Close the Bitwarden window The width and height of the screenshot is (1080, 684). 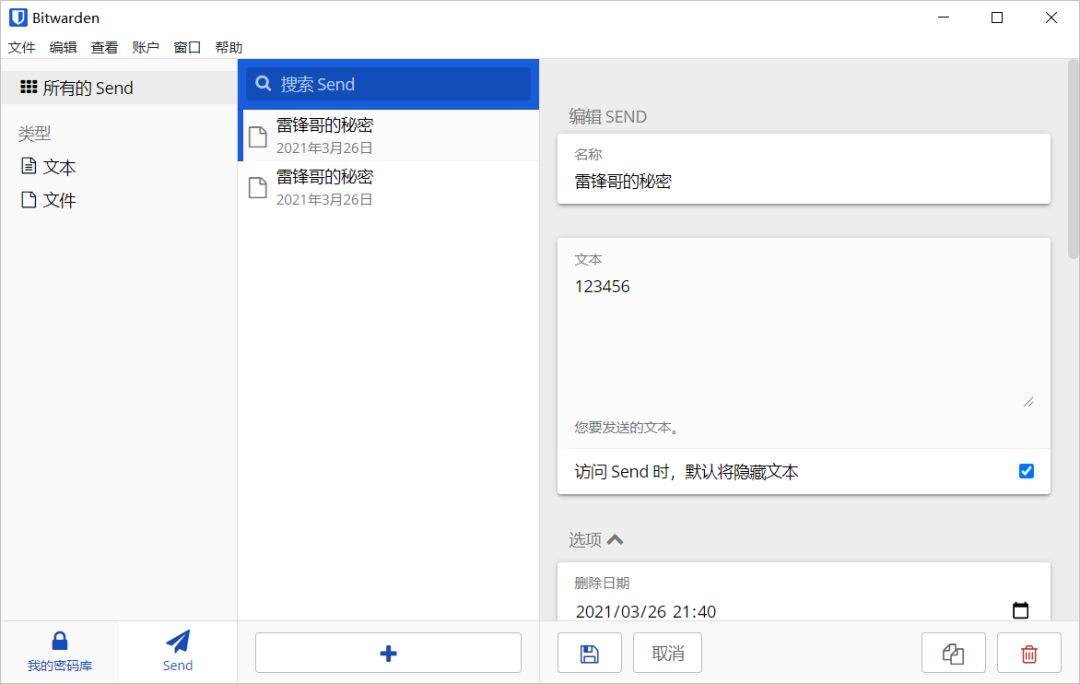point(1051,17)
